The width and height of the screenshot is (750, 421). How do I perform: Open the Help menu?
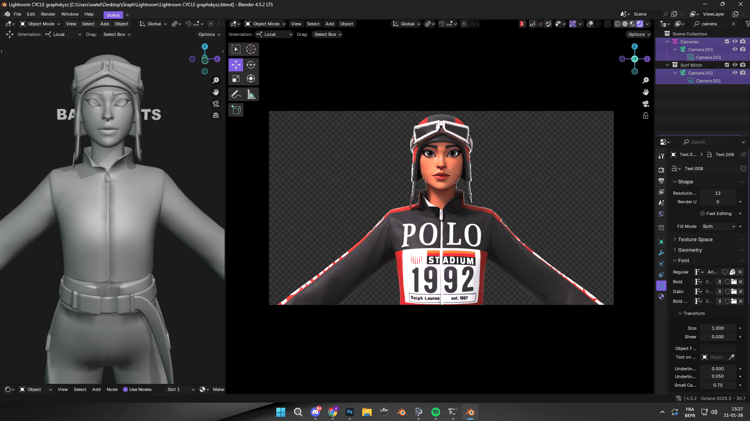[89, 14]
